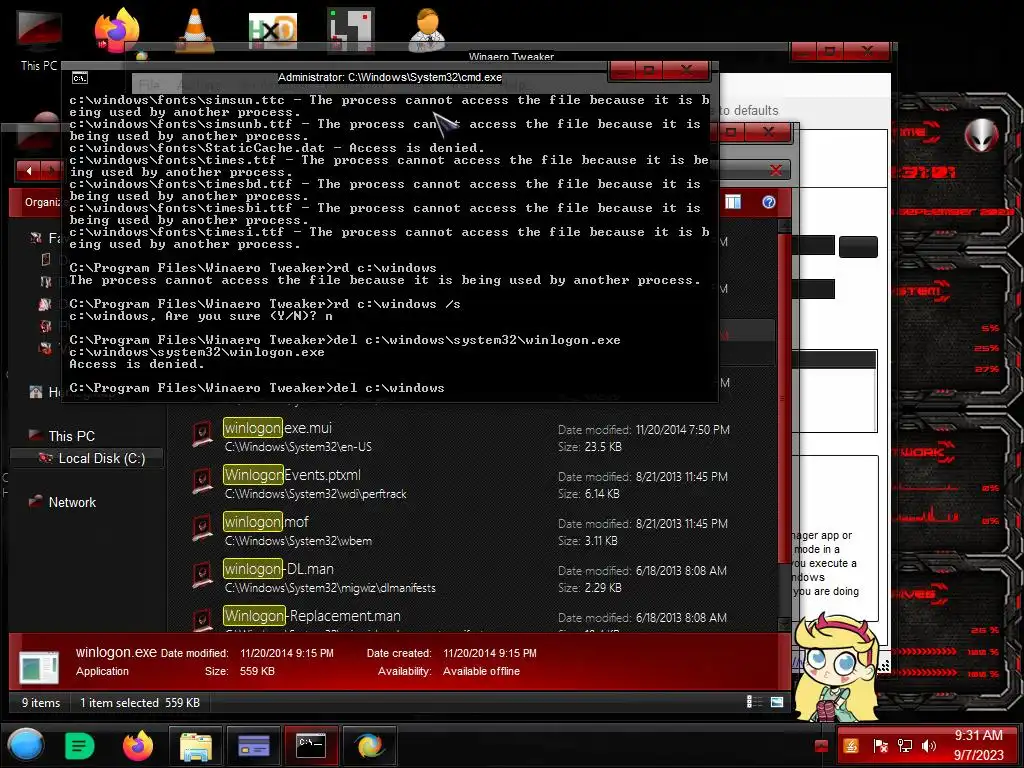
Task: Click winlogon.mof file icon
Action: pos(202,528)
